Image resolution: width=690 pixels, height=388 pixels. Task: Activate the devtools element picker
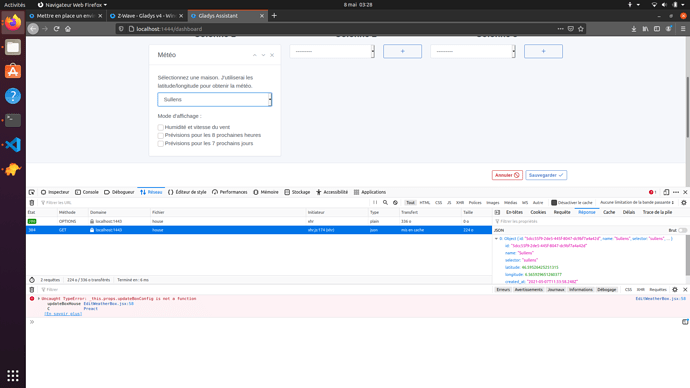32,192
